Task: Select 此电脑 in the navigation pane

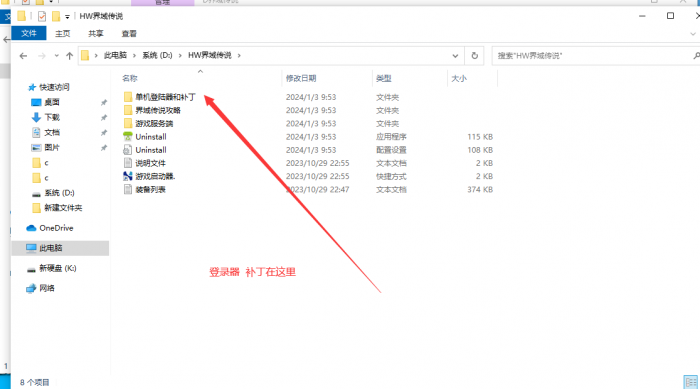Action: click(60, 248)
